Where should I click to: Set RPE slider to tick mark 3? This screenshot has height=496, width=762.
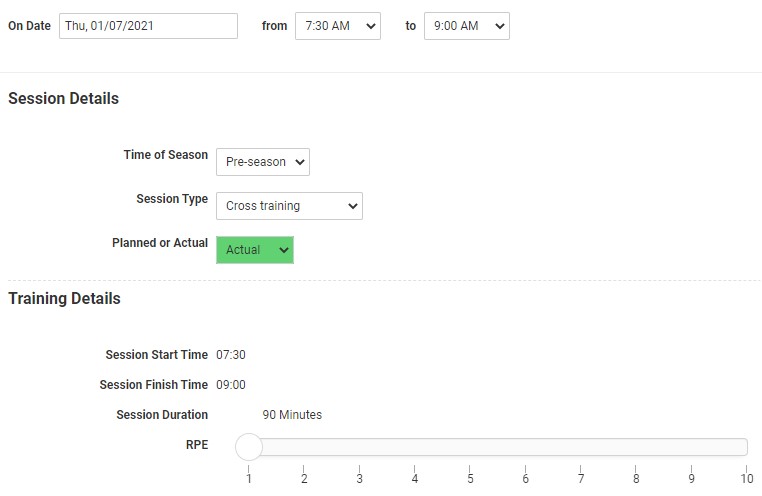tap(359, 447)
